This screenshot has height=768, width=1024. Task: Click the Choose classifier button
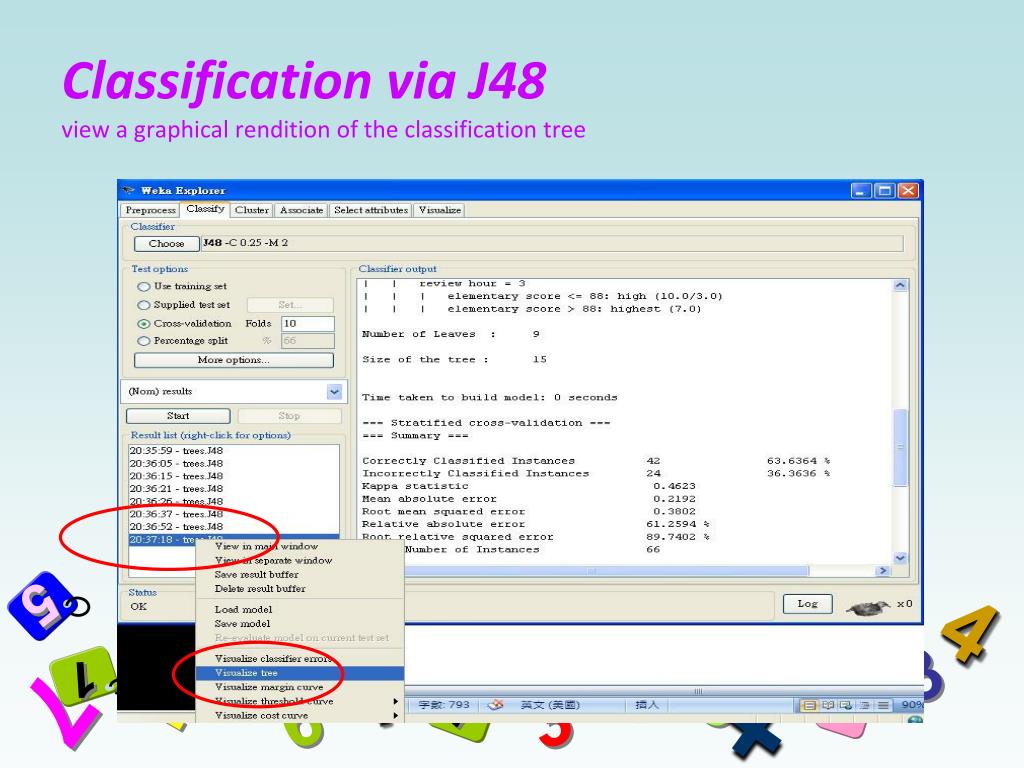pos(167,244)
